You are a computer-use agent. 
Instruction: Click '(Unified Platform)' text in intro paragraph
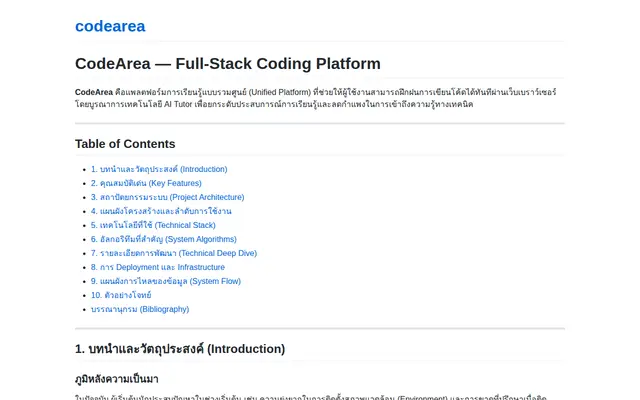280,92
